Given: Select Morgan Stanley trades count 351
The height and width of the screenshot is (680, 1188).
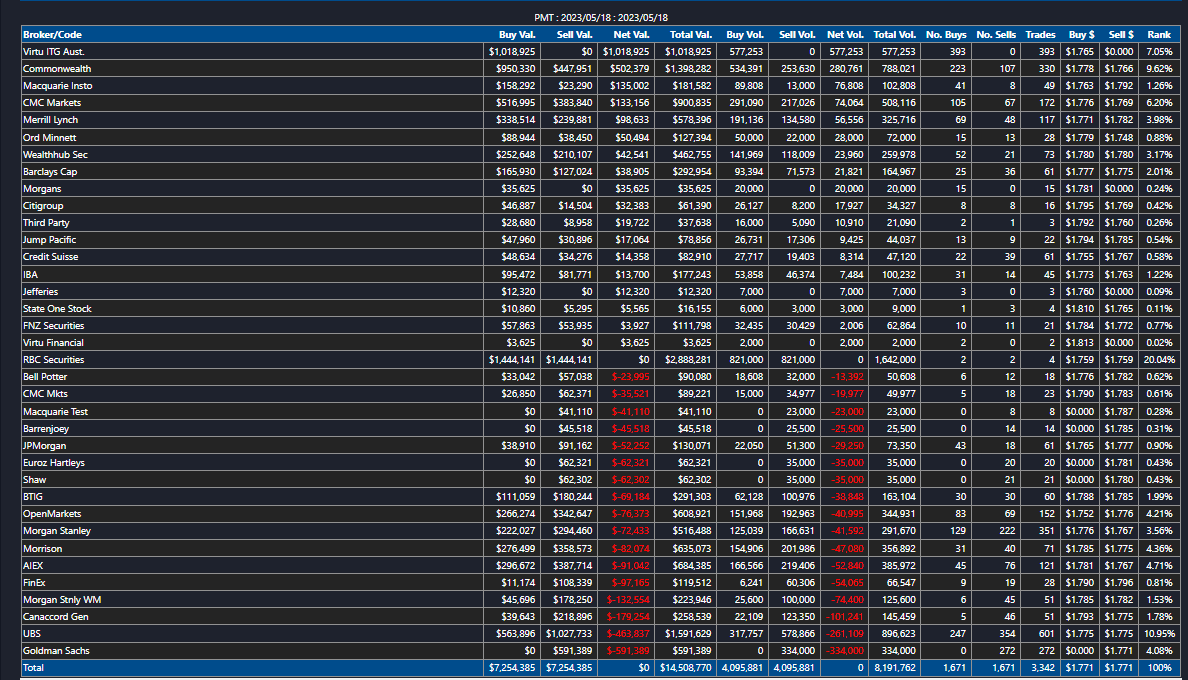Looking at the screenshot, I should [1046, 531].
